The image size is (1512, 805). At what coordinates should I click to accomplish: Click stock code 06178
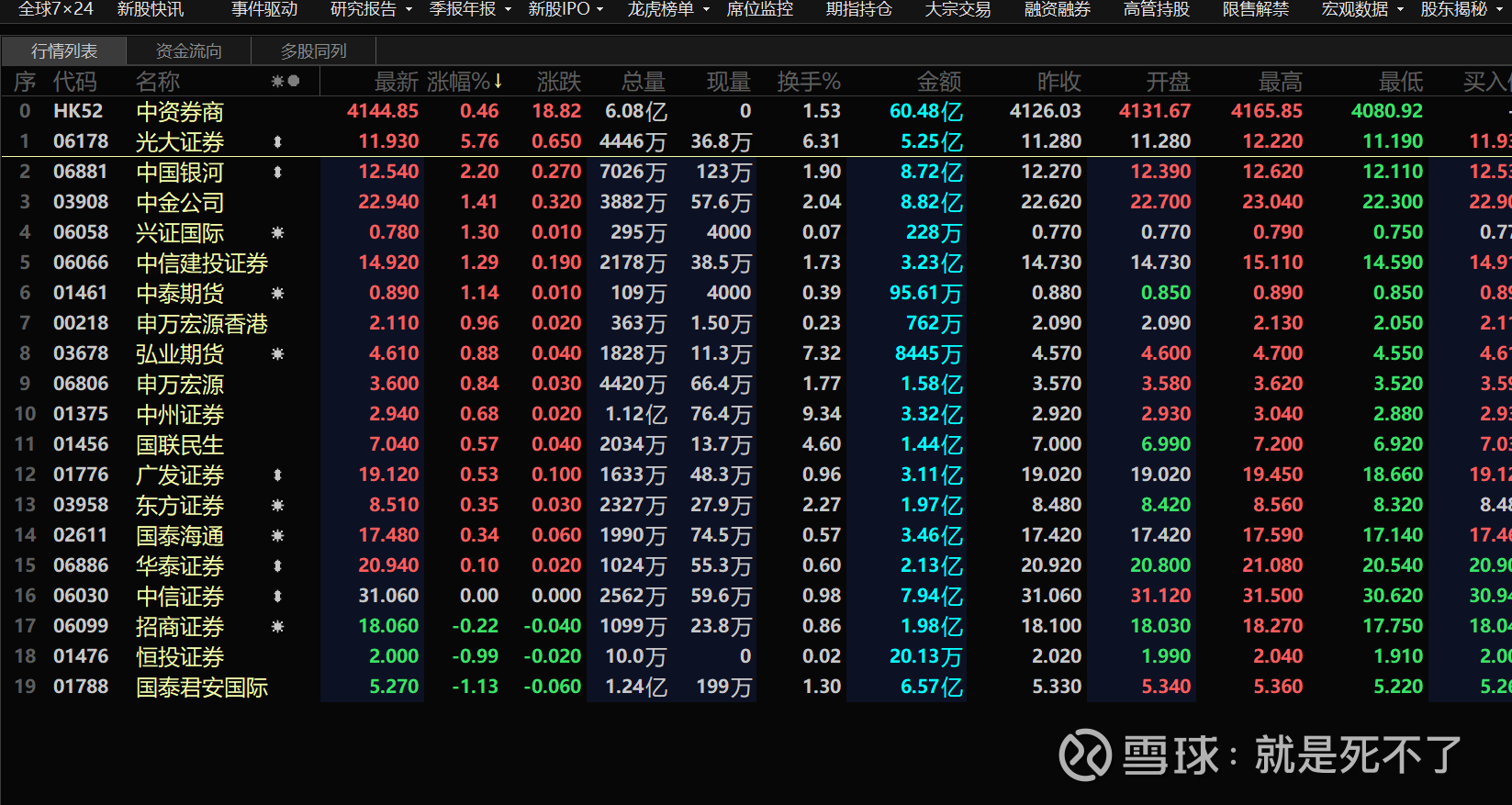pos(81,141)
